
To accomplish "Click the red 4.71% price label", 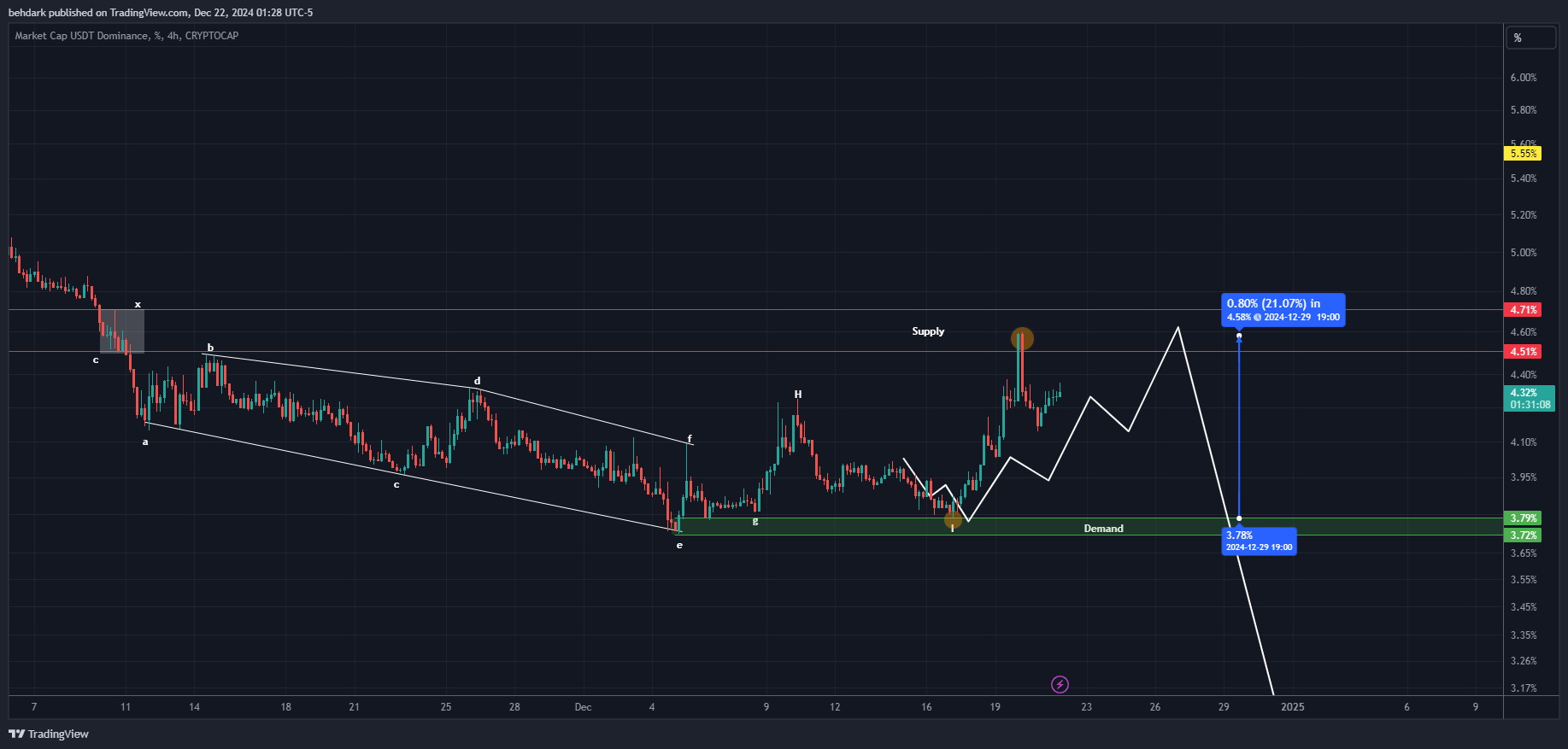I will pos(1523,310).
